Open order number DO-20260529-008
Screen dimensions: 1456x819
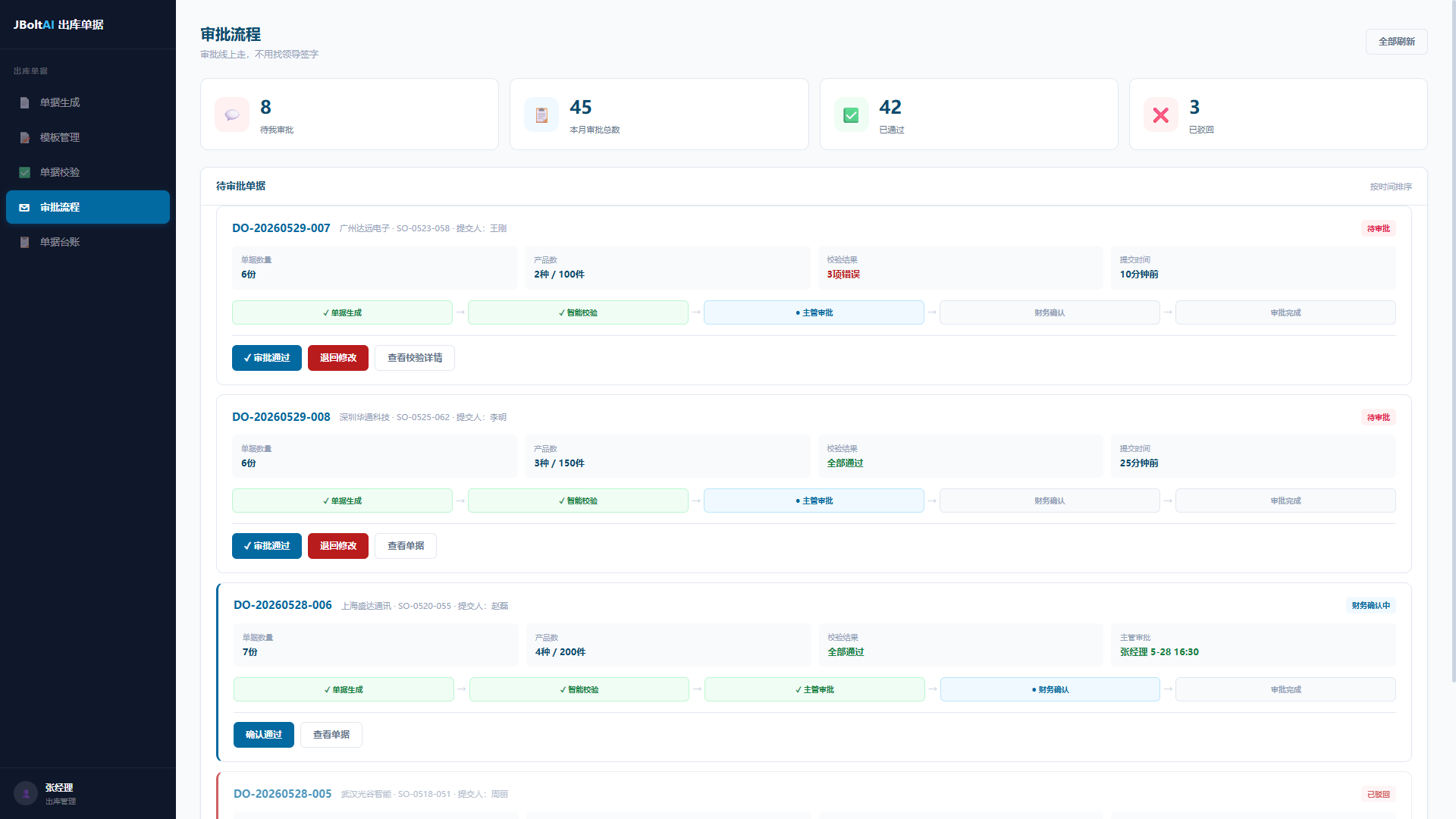281,417
